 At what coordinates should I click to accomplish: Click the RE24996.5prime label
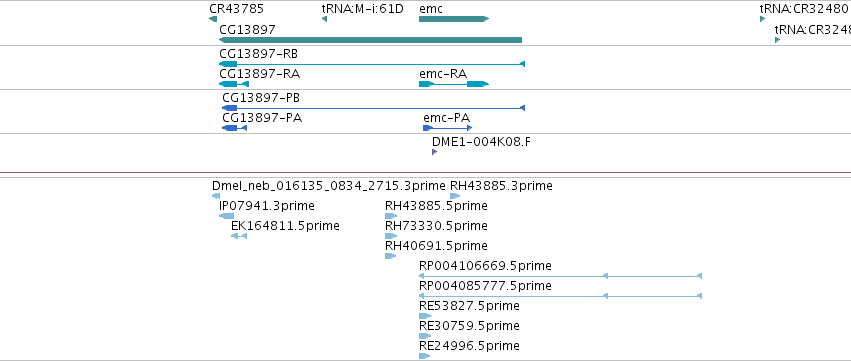[469, 346]
